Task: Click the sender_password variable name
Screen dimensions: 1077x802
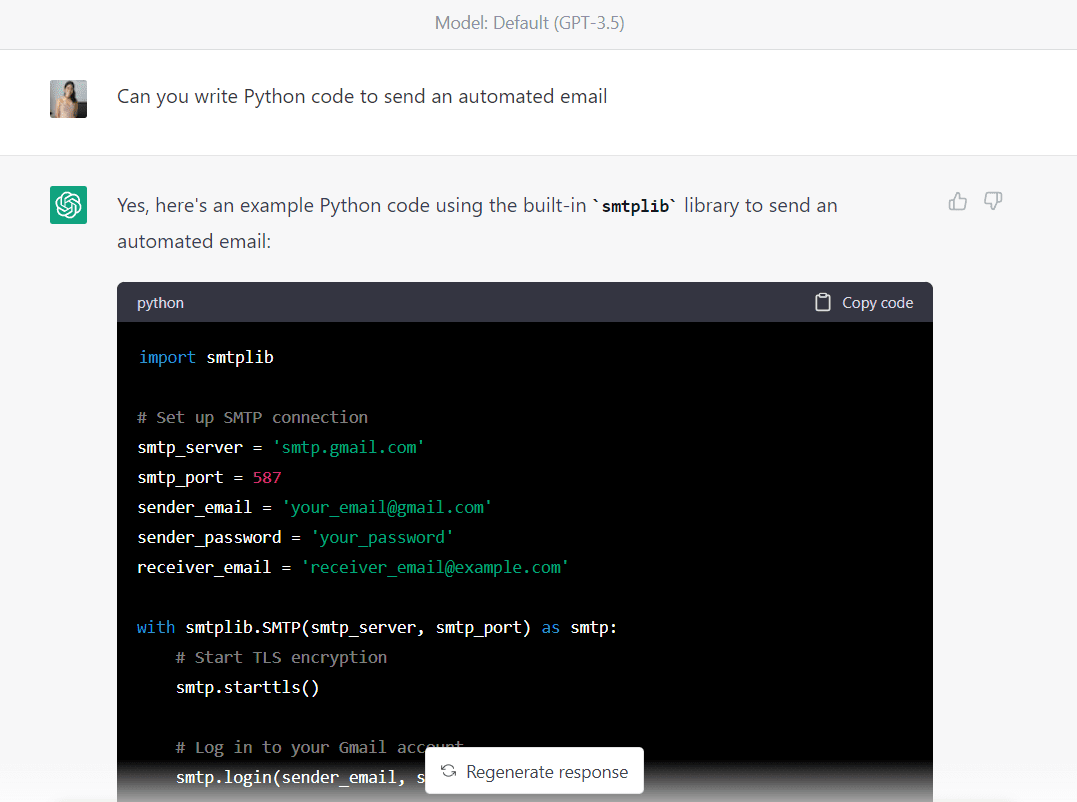Action: pos(209,538)
